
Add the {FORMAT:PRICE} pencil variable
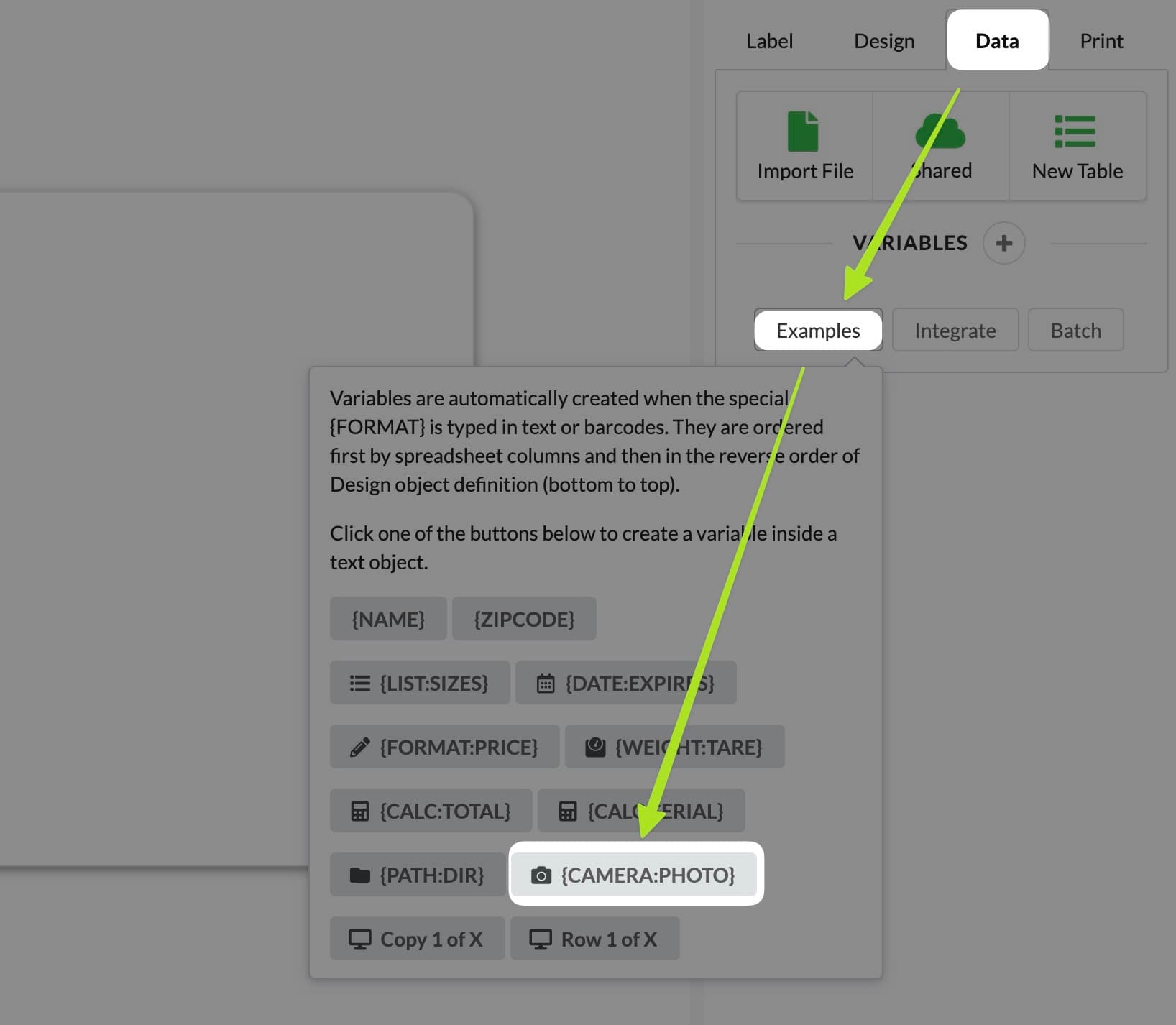pyautogui.click(x=444, y=747)
